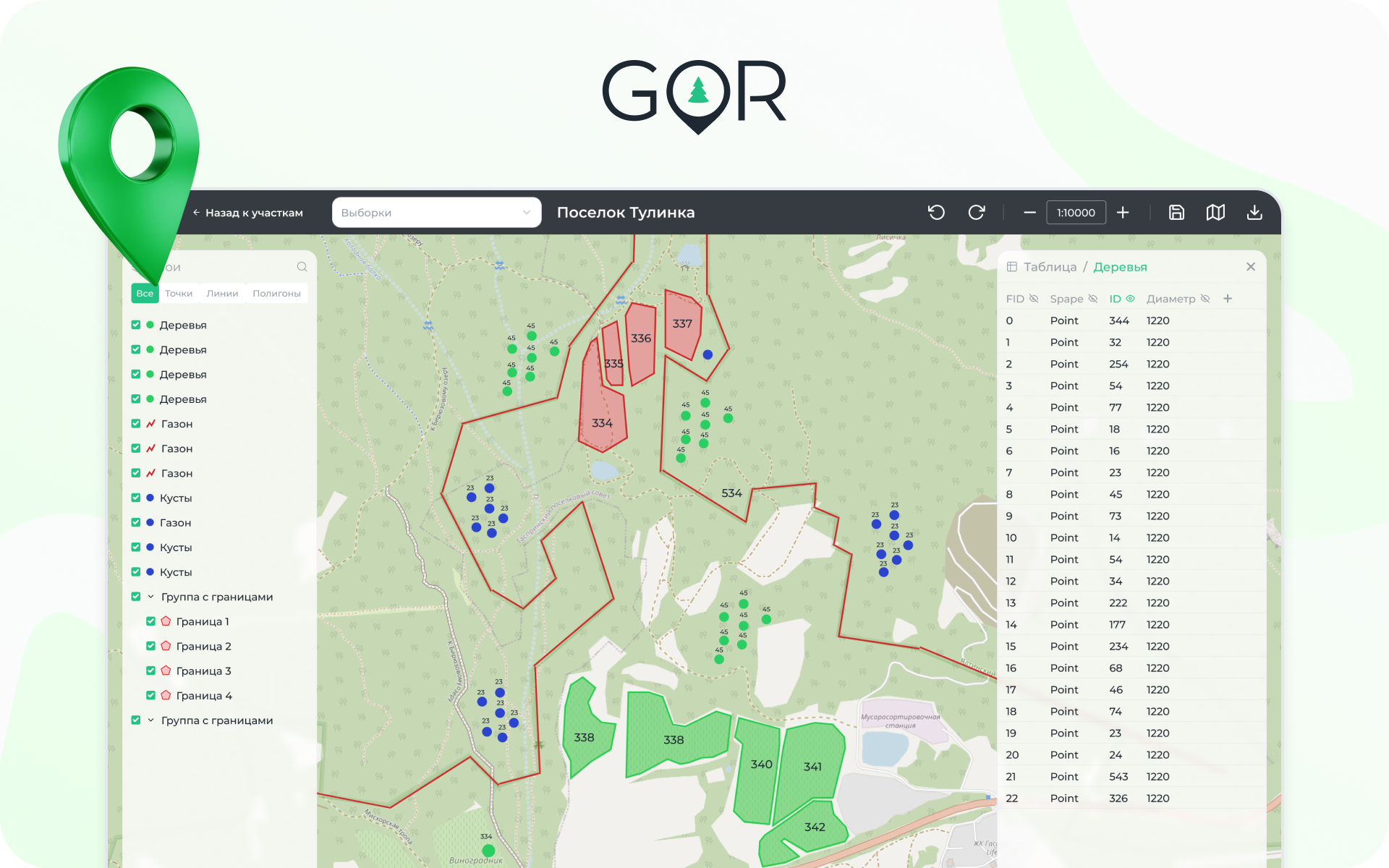Screen dimensions: 1389x868
Task: Click the Граница 1 layer name
Action: 203,621
